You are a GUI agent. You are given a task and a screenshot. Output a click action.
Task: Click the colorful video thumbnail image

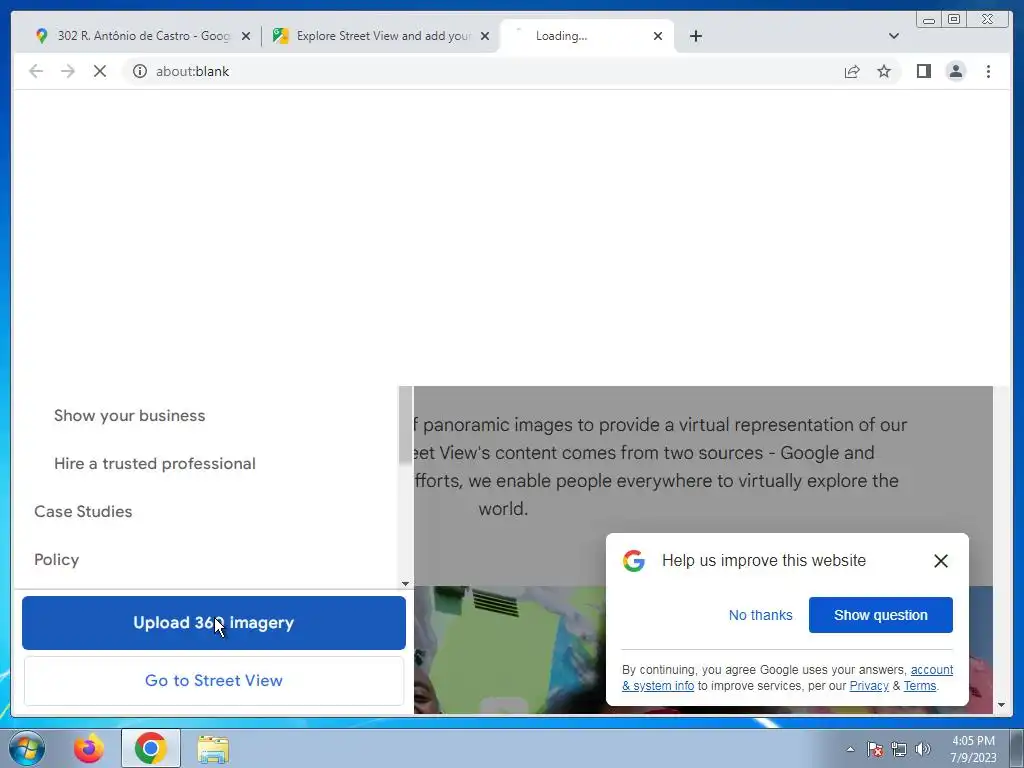tap(510, 650)
